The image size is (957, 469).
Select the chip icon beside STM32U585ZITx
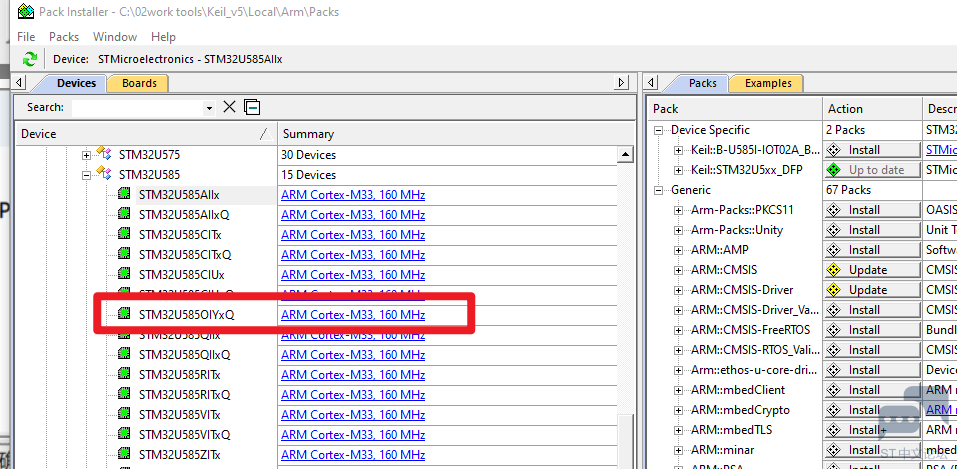click(125, 454)
